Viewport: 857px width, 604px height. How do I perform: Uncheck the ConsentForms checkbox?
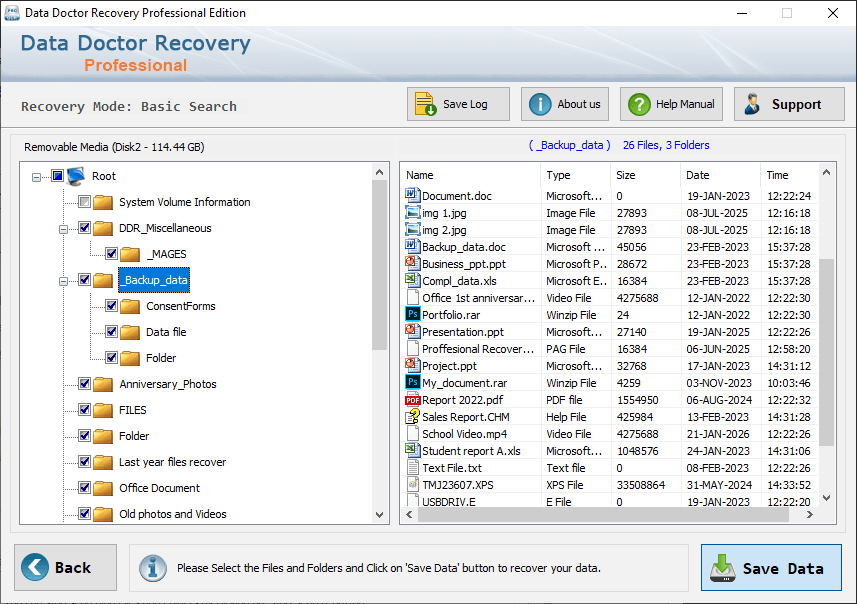(x=111, y=306)
